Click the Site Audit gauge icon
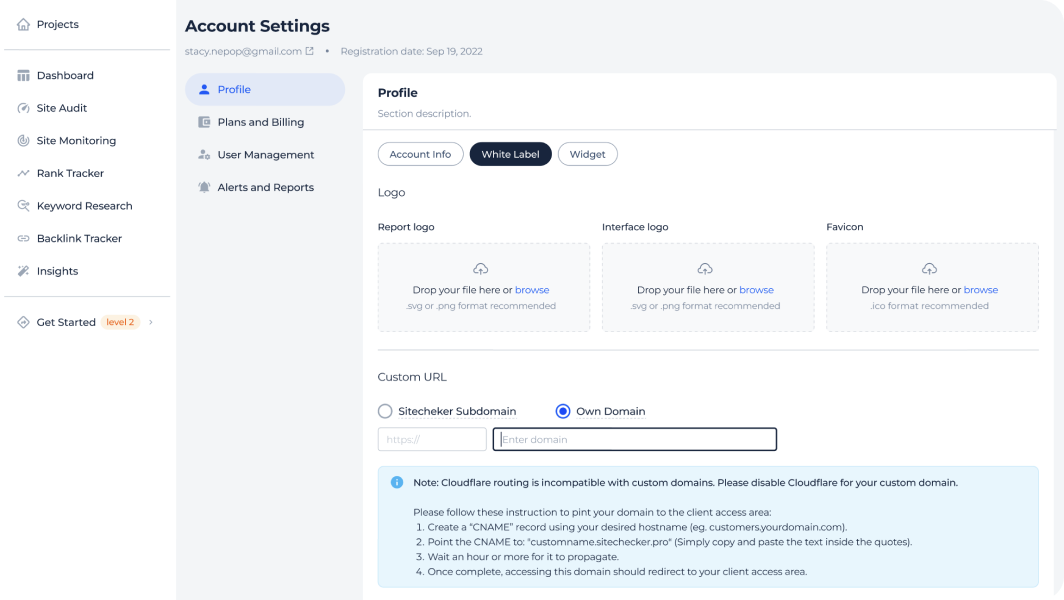This screenshot has height=600, width=1064. (x=23, y=108)
